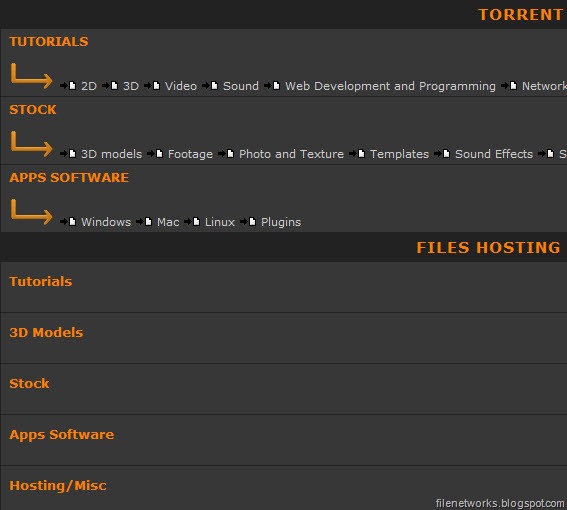Viewport: 567px width, 510px height.
Task: Open the Mac apps subforum
Action: [x=168, y=222]
